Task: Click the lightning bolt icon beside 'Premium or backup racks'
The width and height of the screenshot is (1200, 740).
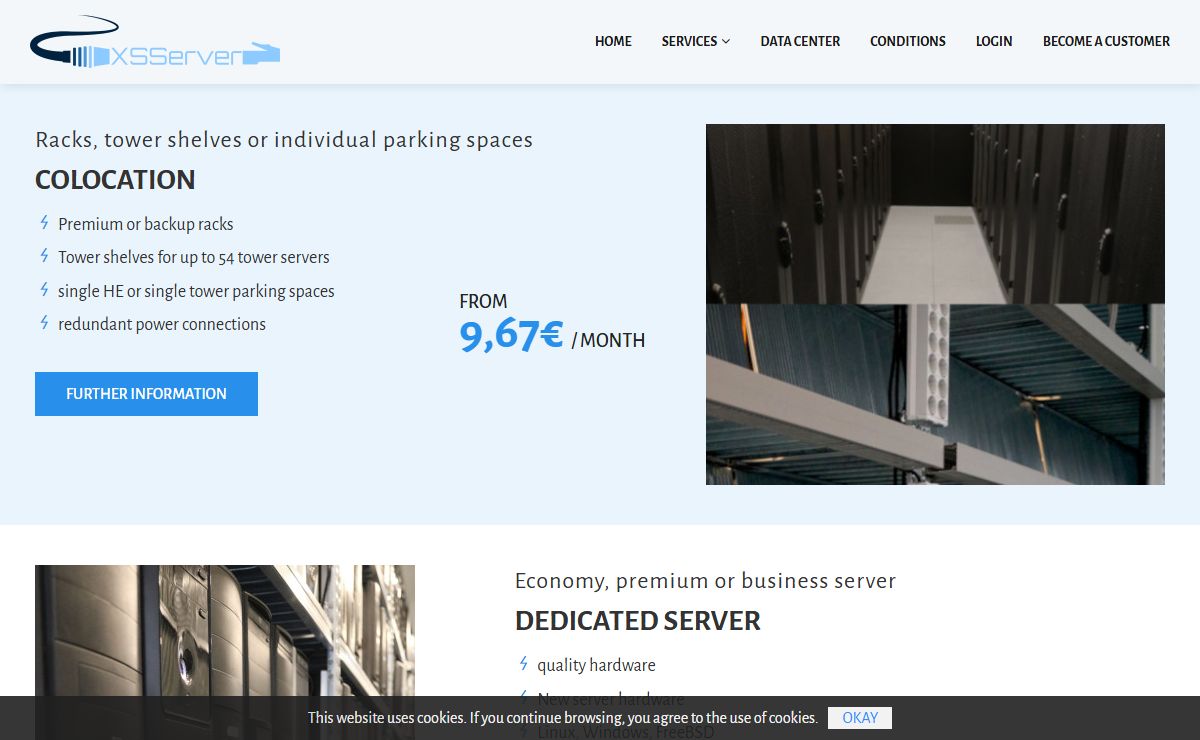Action: (44, 223)
